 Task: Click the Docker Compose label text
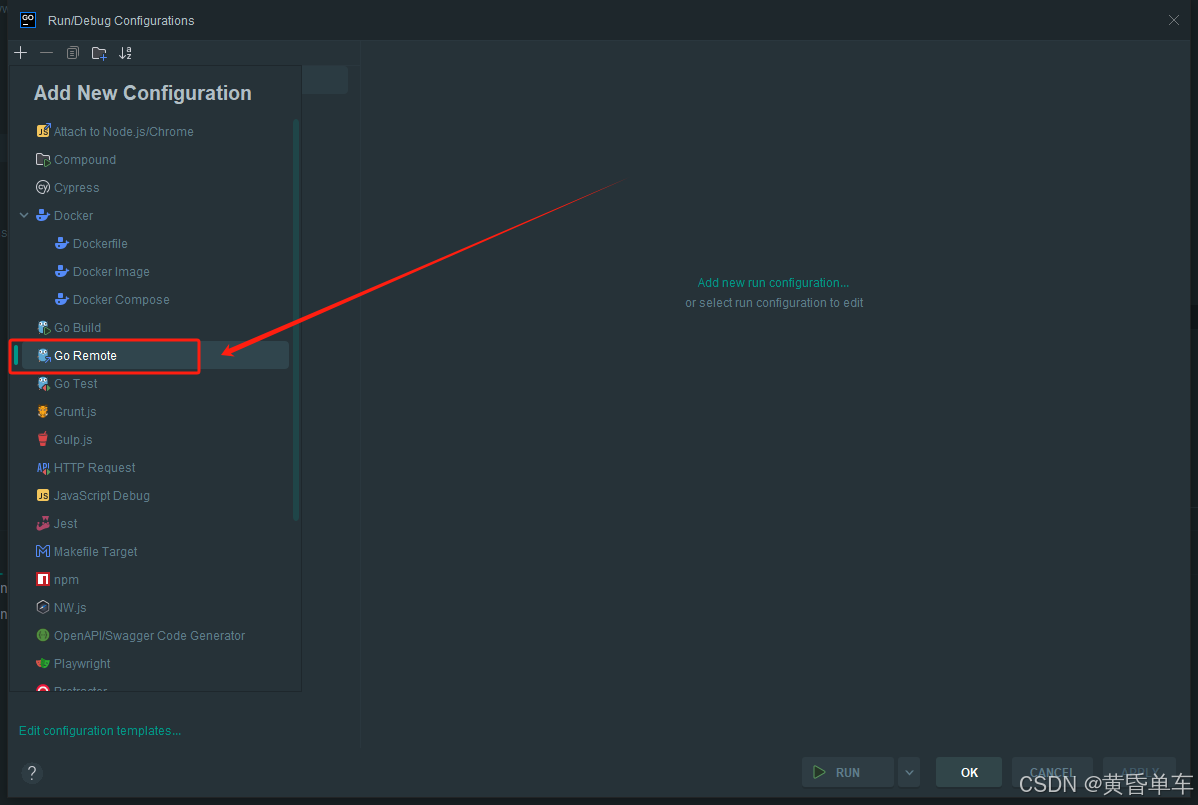click(121, 299)
